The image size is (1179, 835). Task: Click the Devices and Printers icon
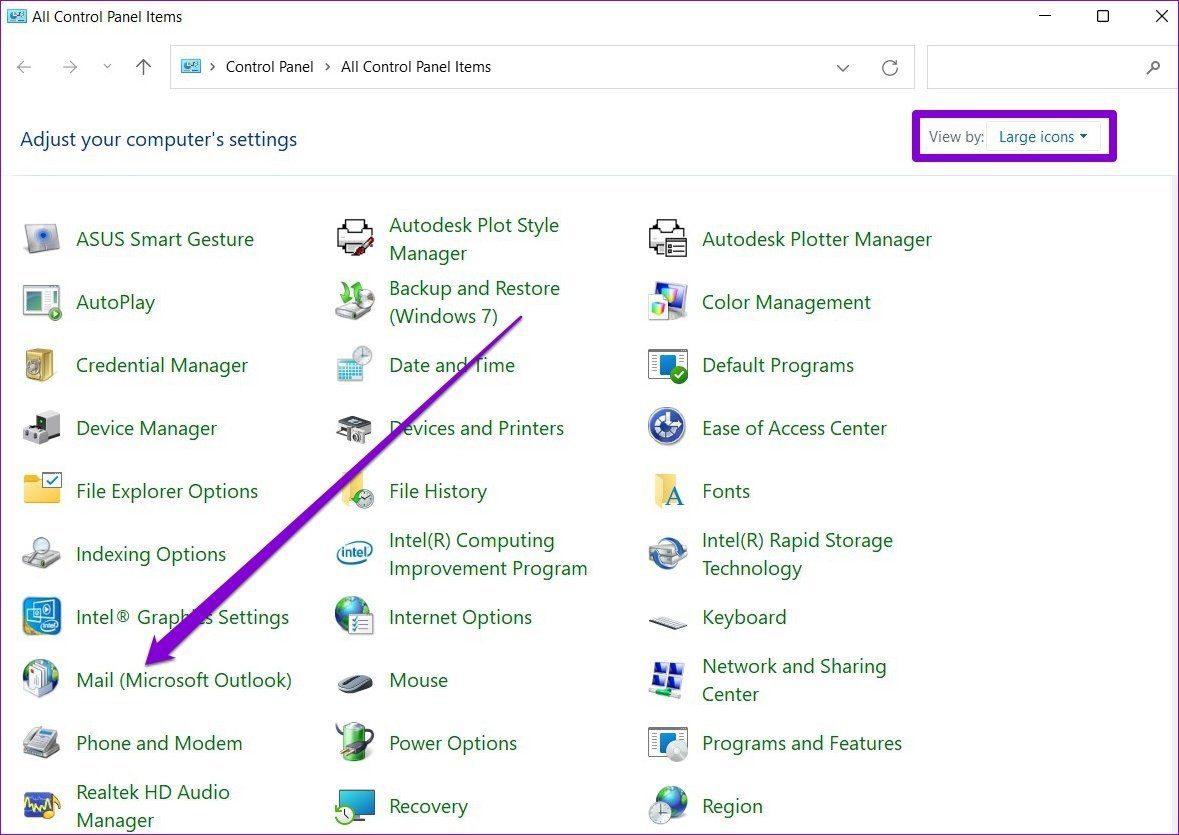pyautogui.click(x=355, y=428)
